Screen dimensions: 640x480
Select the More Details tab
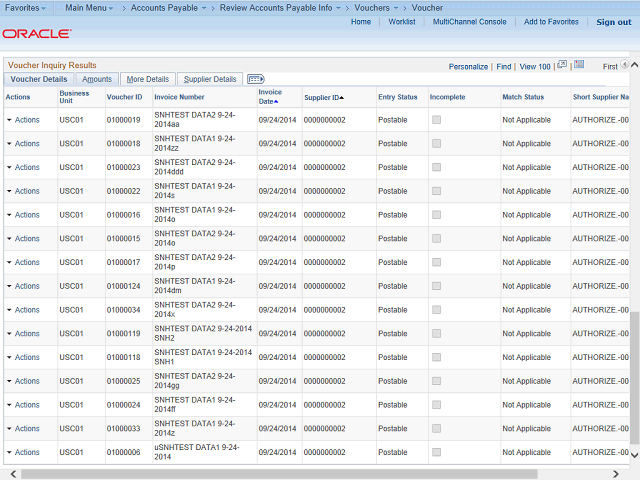(148, 79)
